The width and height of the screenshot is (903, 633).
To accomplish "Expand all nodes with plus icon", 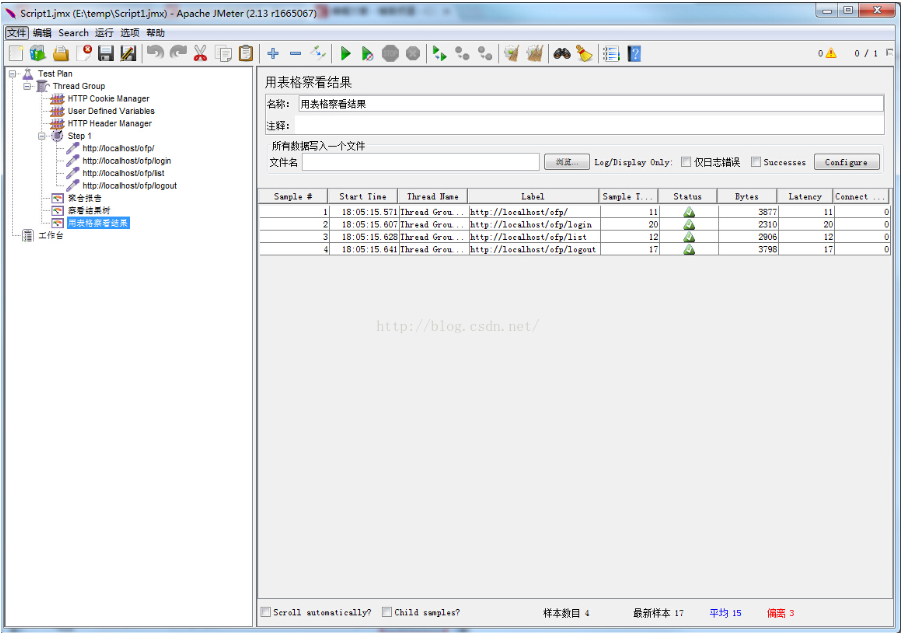I will pyautogui.click(x=273, y=54).
